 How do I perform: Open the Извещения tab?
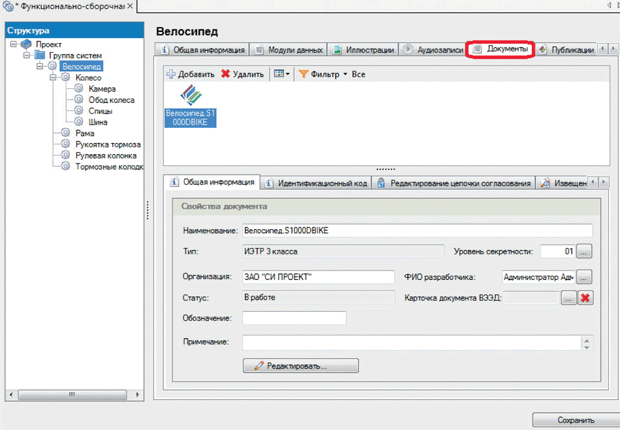[x=563, y=183]
